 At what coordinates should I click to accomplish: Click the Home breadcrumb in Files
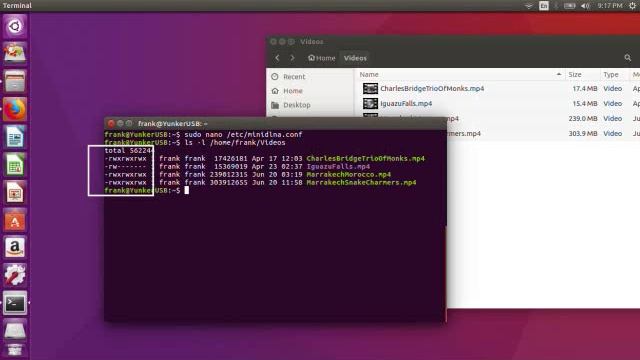click(x=322, y=58)
